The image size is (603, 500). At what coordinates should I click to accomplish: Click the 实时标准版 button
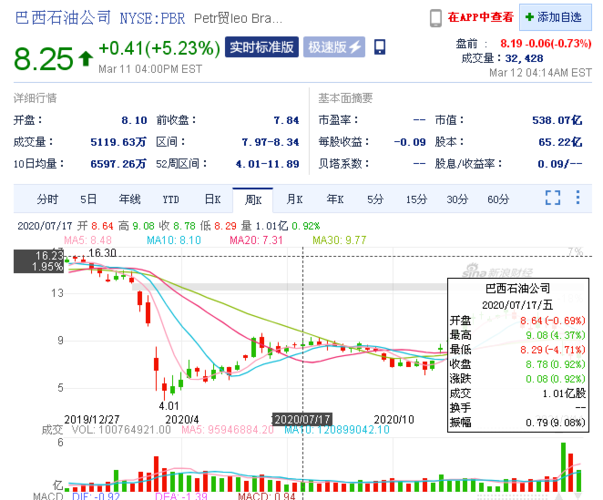tap(262, 47)
